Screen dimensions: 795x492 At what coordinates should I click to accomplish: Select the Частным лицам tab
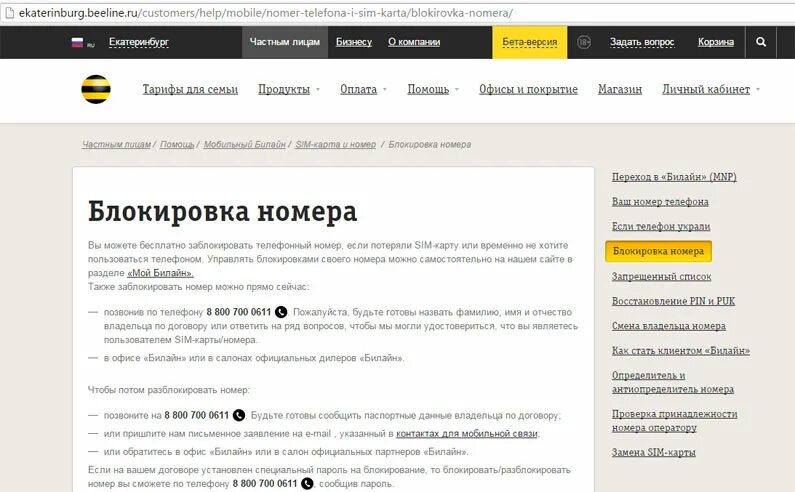284,42
